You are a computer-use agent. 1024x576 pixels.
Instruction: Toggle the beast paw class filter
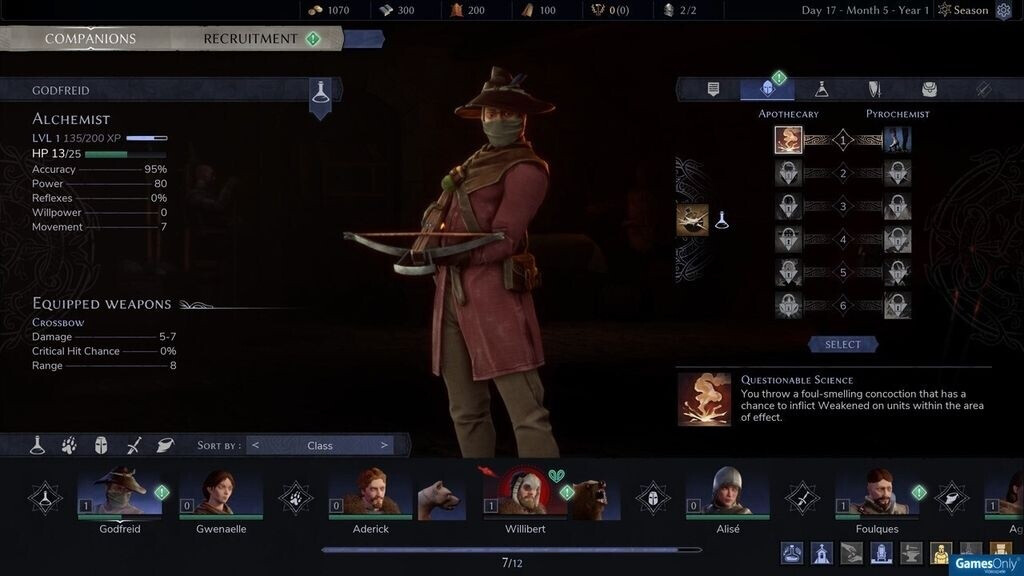(69, 445)
